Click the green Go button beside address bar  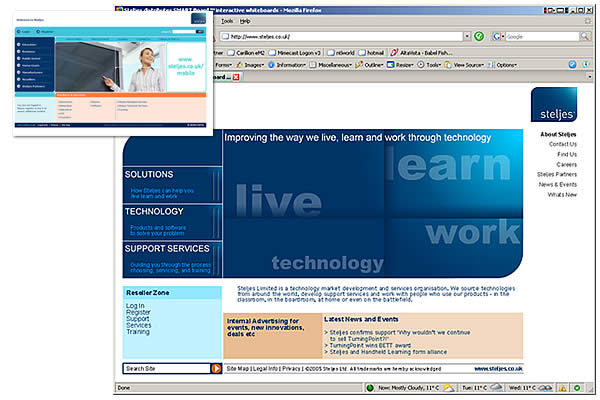[479, 36]
